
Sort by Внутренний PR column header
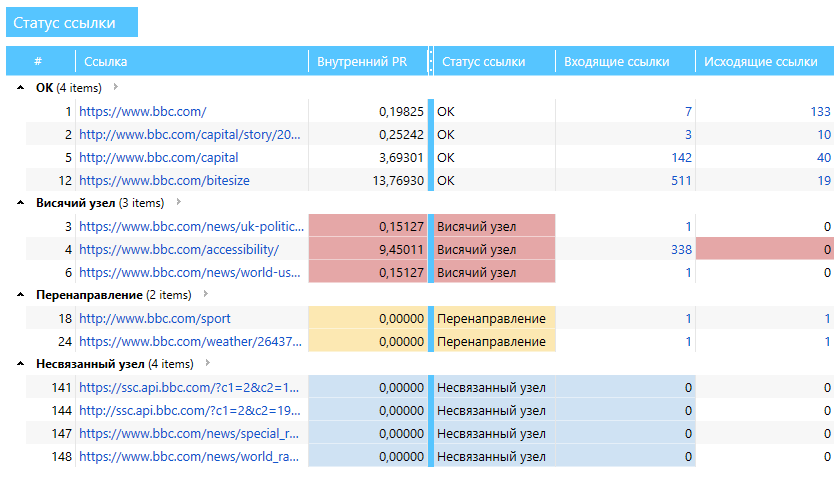tap(362, 62)
